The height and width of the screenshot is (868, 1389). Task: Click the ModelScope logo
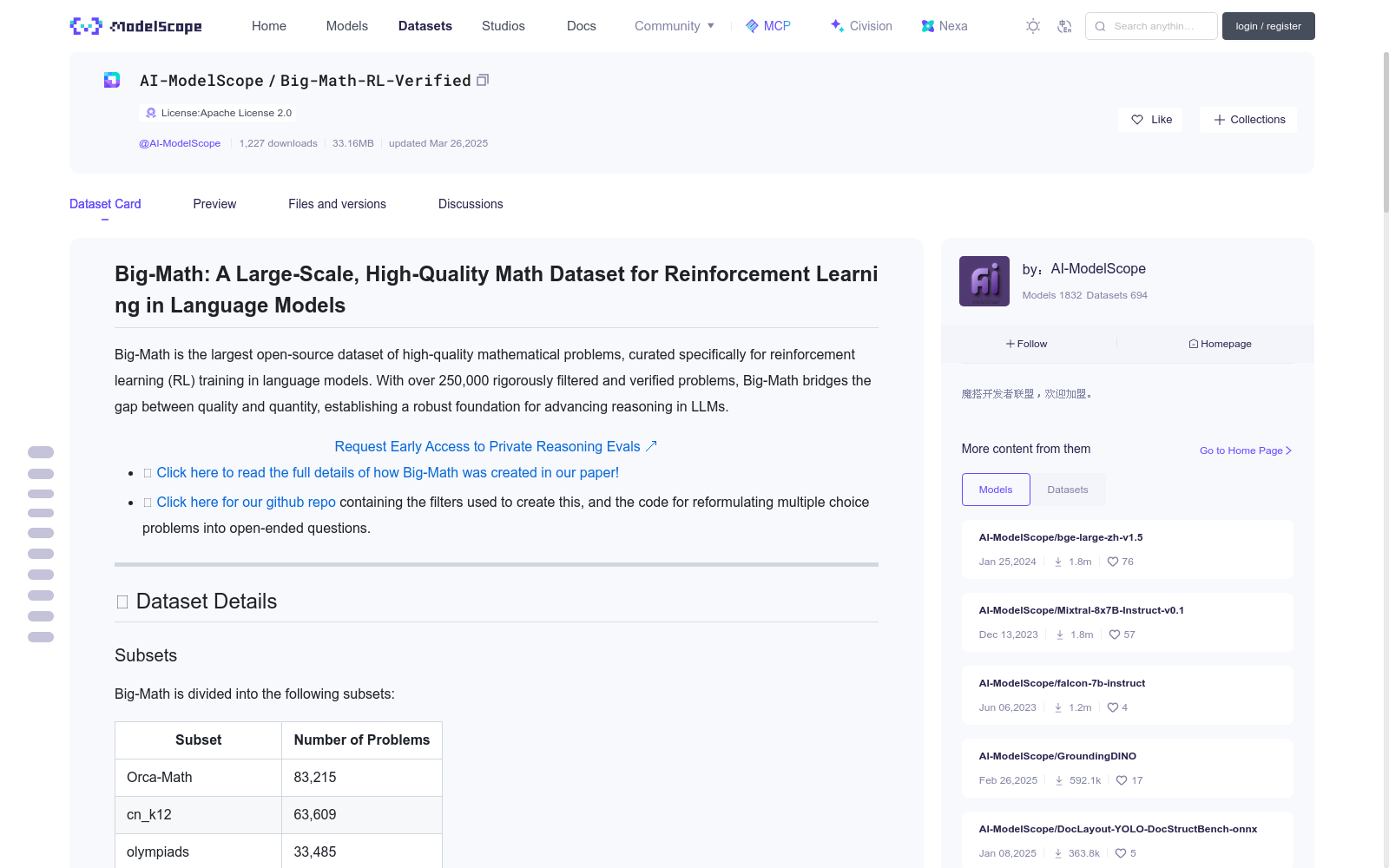[x=135, y=26]
